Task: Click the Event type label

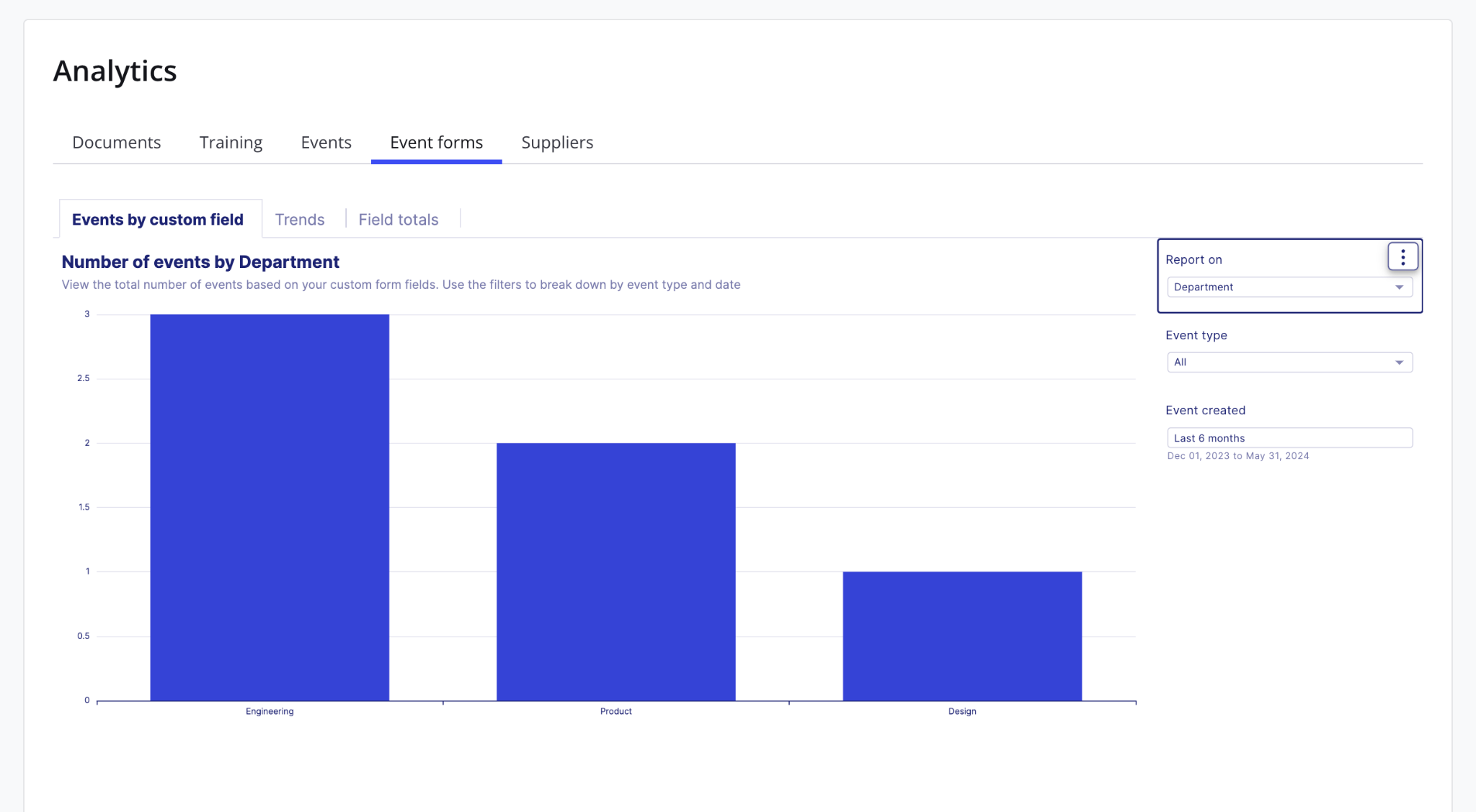Action: point(1196,335)
